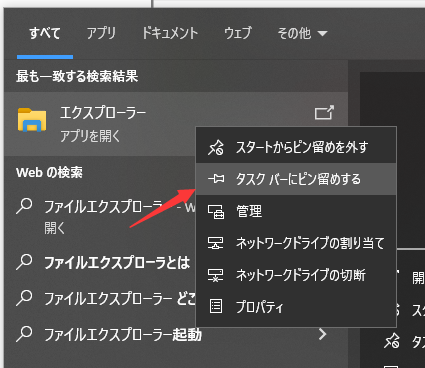Click the map network drive icon

pos(216,243)
